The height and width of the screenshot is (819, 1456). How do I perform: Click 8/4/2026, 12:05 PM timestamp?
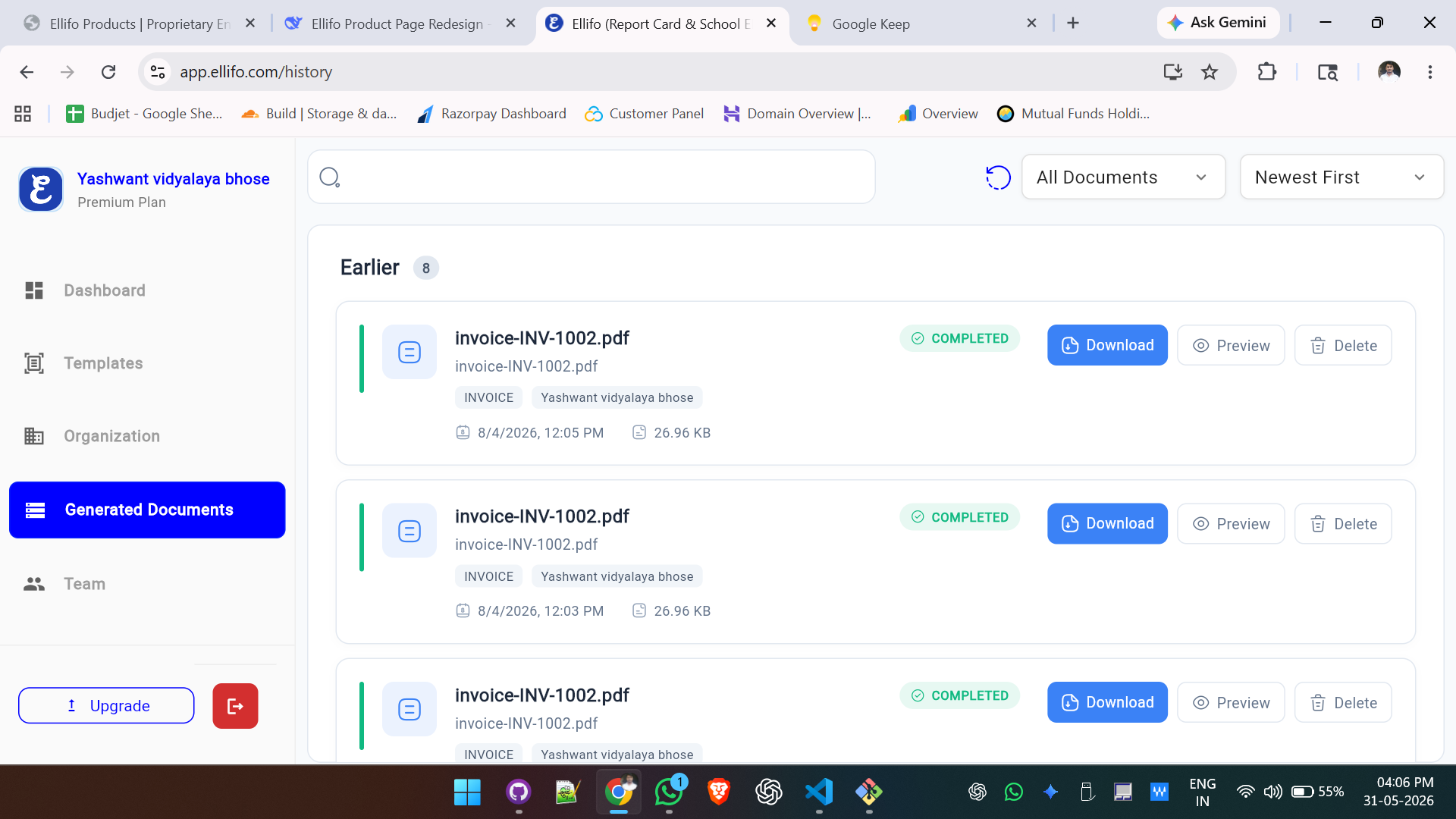pos(541,433)
